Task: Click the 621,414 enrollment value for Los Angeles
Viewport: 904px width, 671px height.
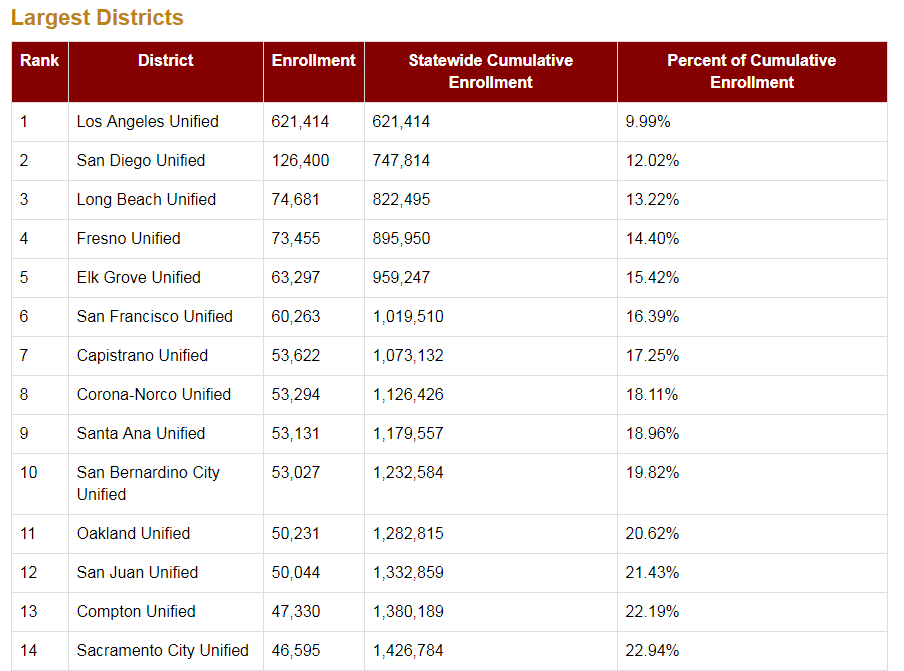Action: coord(300,121)
